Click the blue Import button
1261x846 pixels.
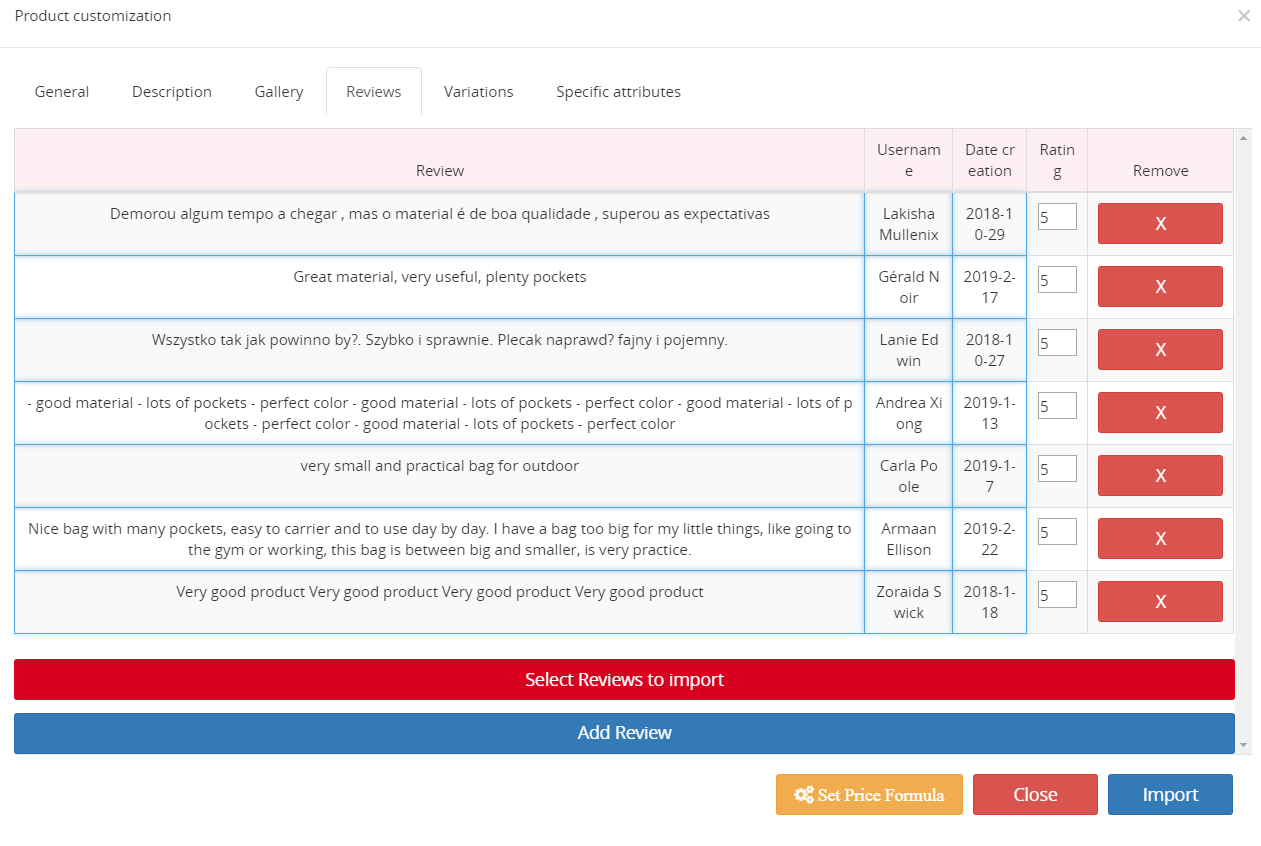(1170, 795)
